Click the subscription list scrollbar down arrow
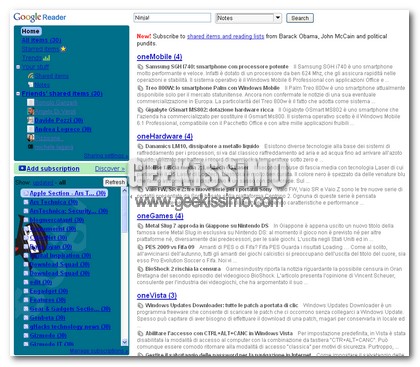This screenshot has width=420, height=367. pos(125,342)
